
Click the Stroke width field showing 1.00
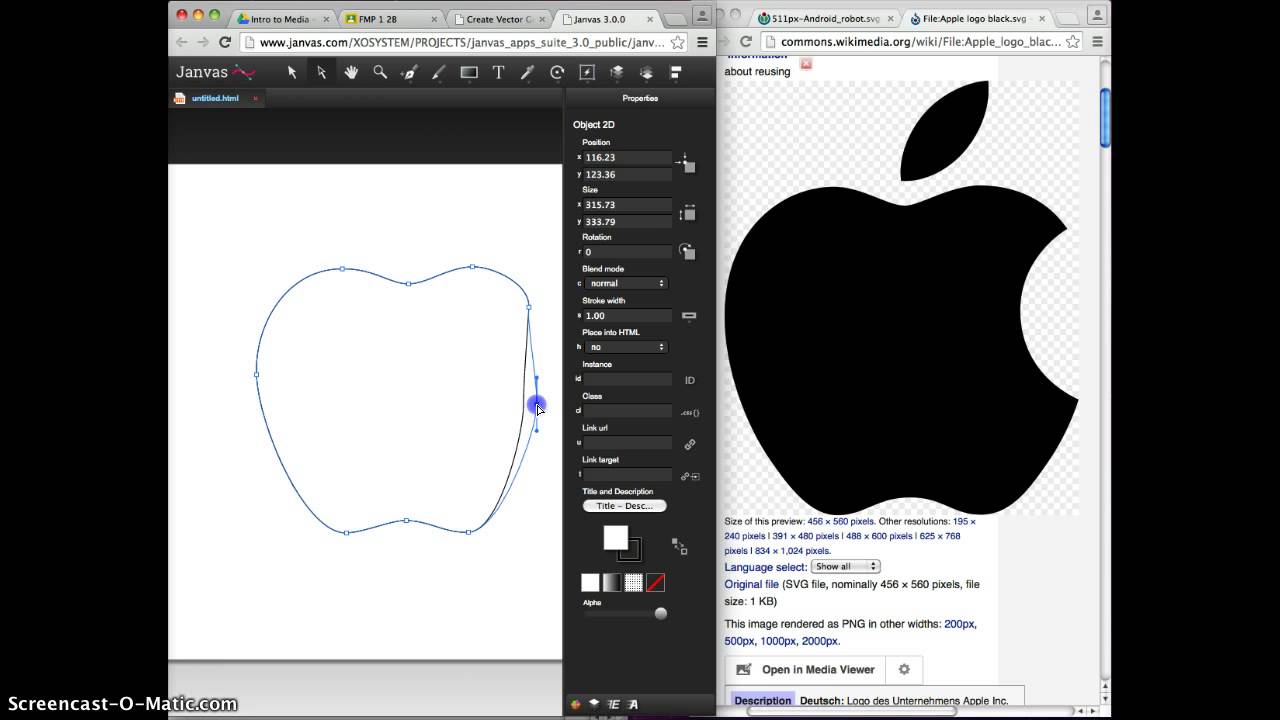pos(627,316)
